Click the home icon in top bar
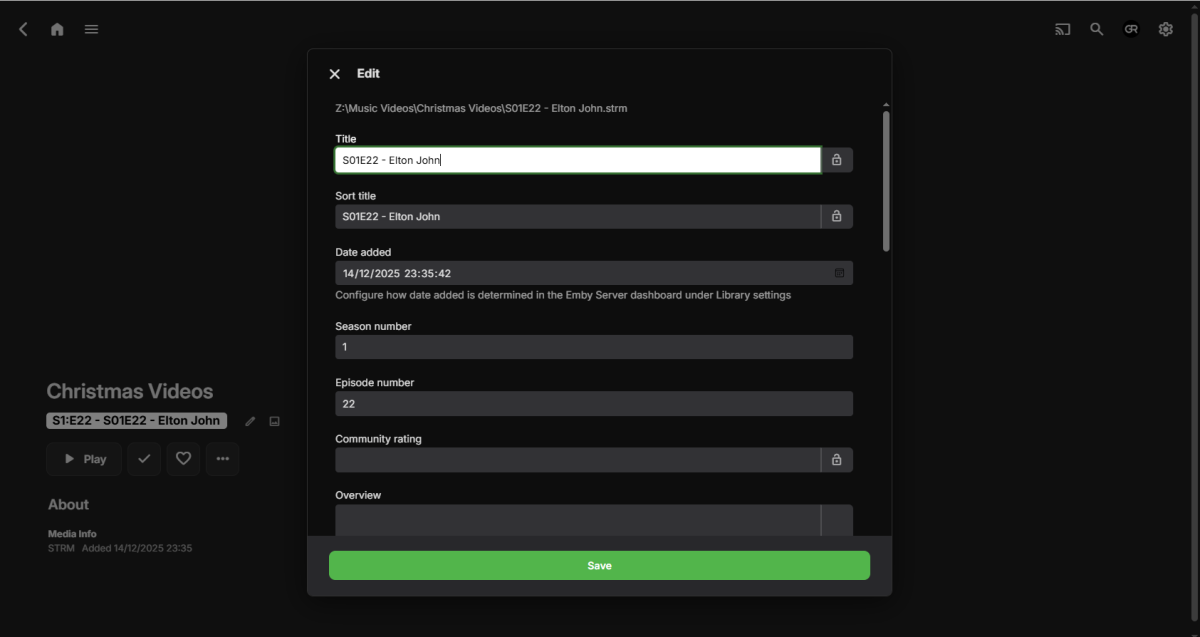The image size is (1200, 637). click(57, 29)
